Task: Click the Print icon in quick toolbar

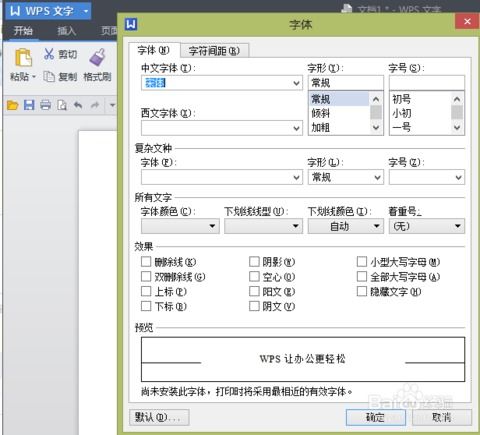Action: point(45,105)
